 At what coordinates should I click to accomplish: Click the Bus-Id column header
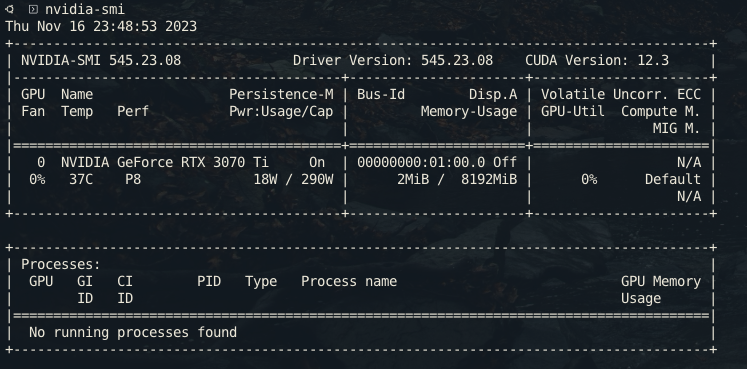pyautogui.click(x=381, y=94)
